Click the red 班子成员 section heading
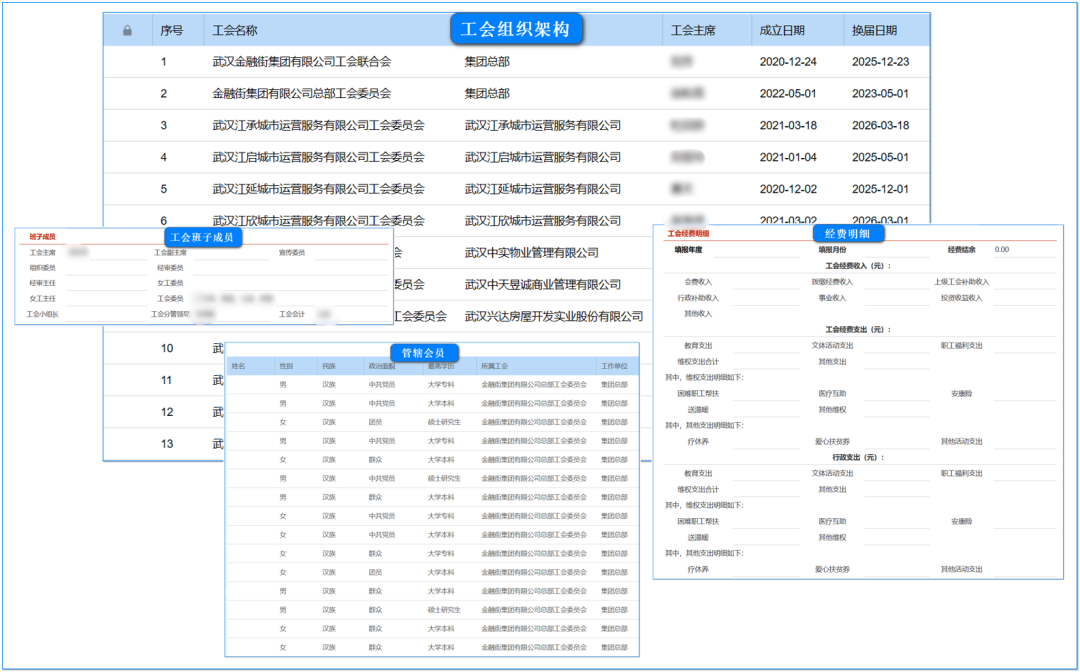 click(x=42, y=237)
